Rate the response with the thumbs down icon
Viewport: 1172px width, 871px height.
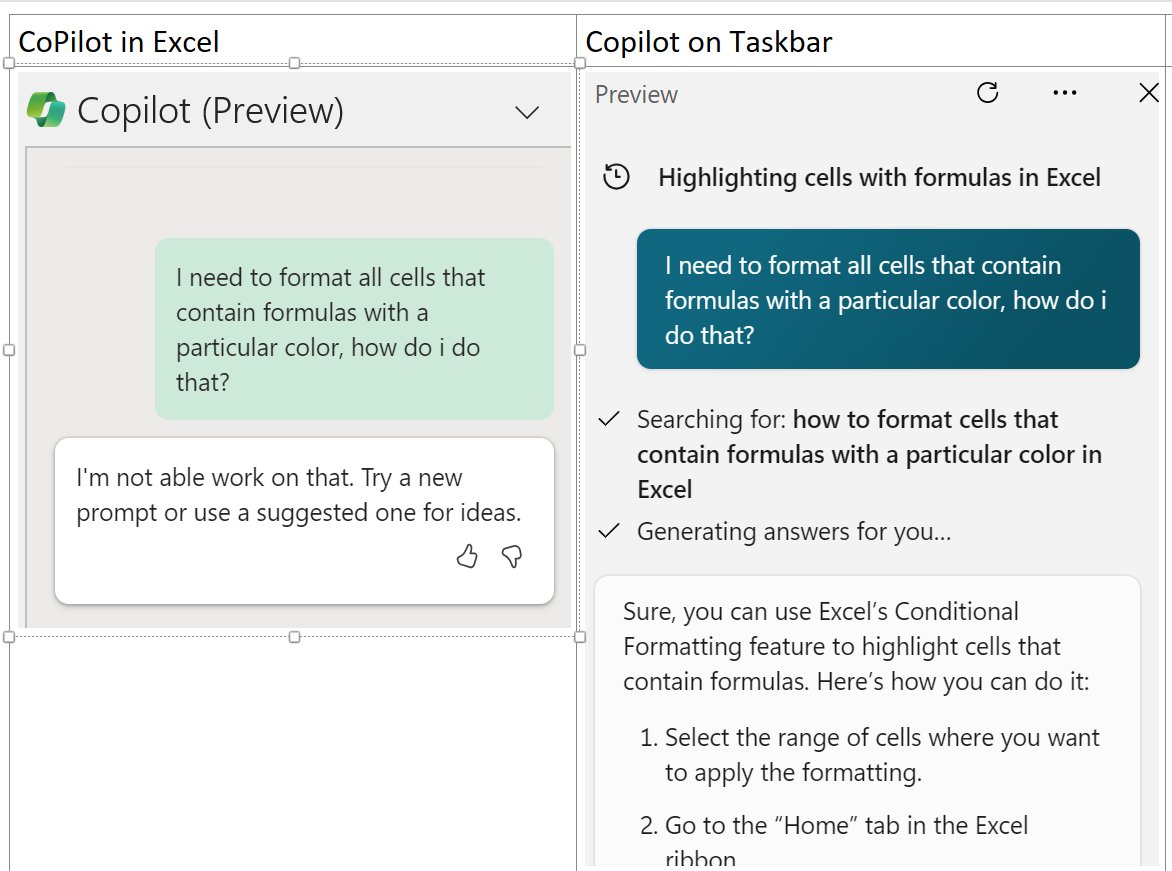click(x=512, y=558)
